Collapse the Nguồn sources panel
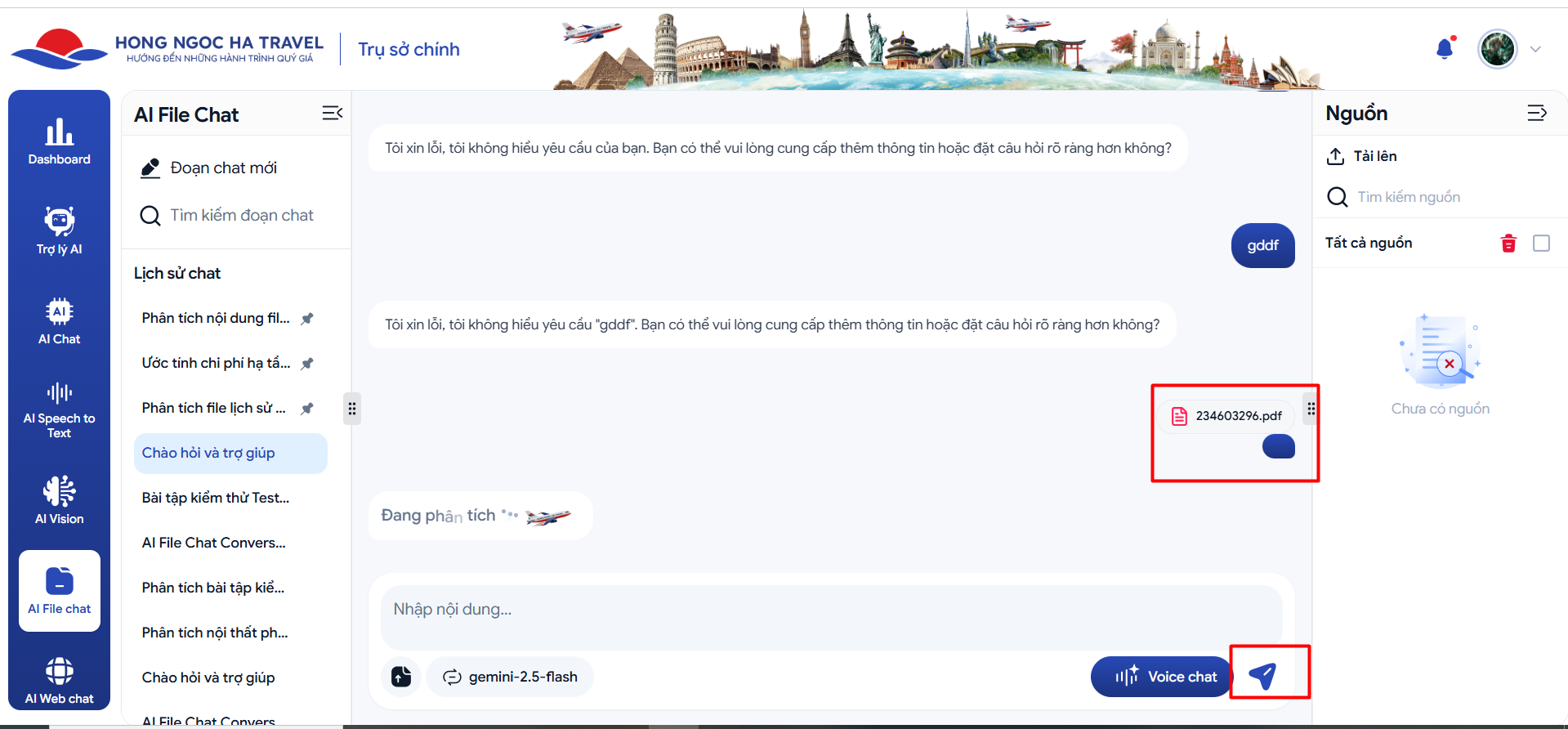The image size is (1568, 729). tap(1536, 113)
